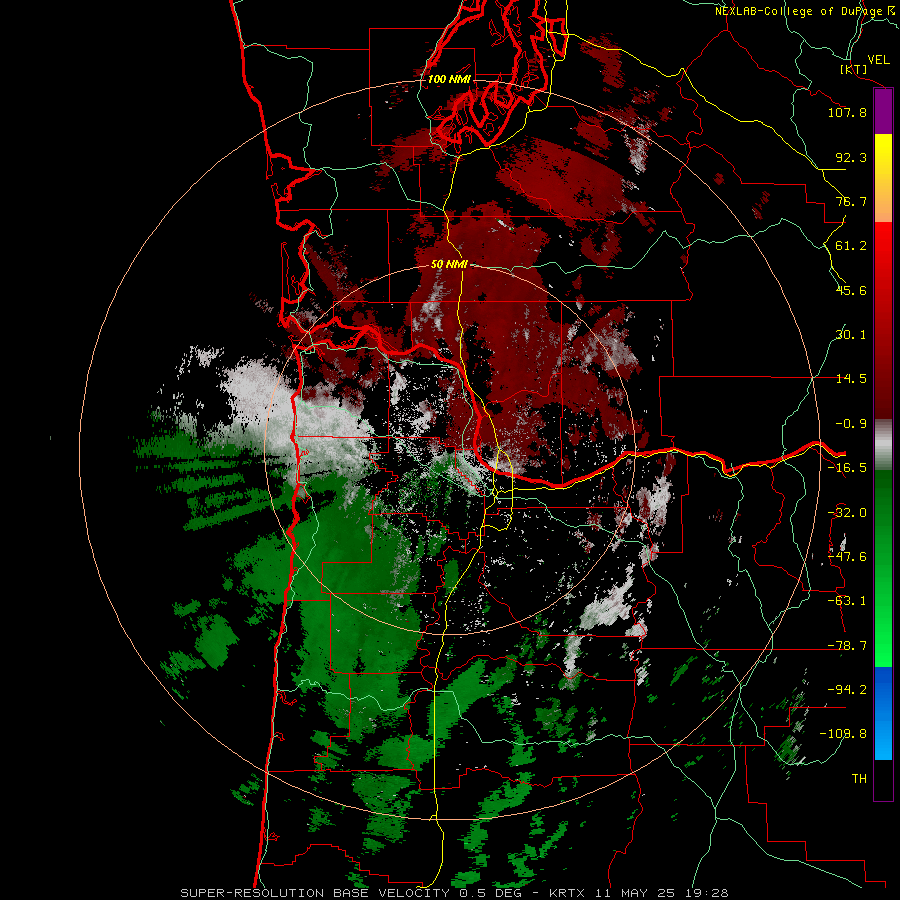Select the -63.1 scale label

847,601
